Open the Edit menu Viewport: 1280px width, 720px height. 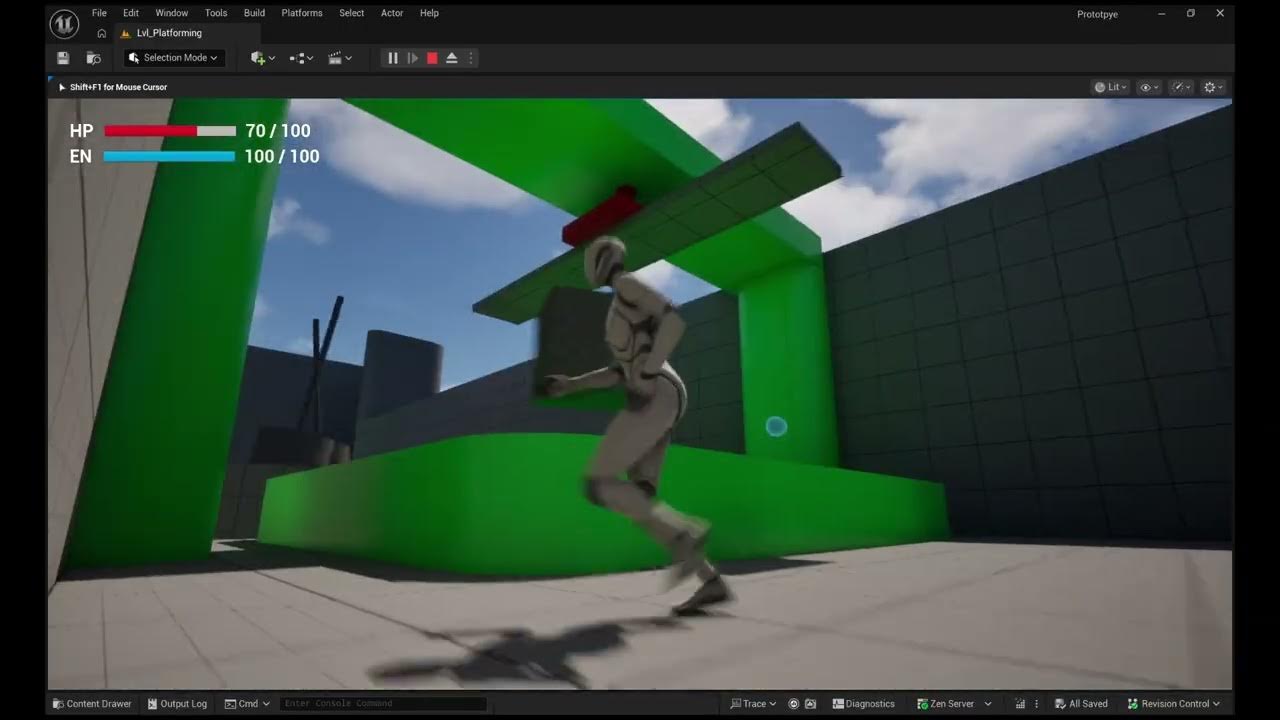(x=131, y=13)
